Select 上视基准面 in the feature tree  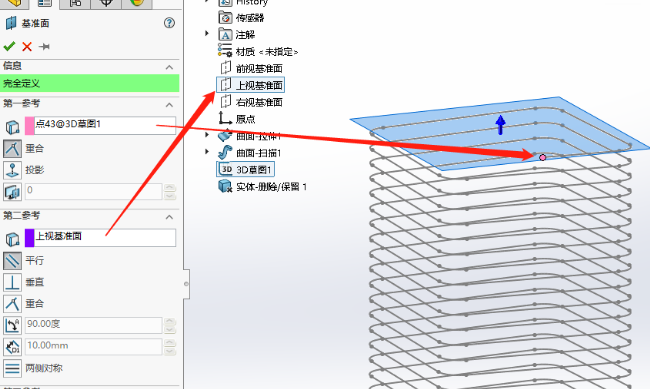pyautogui.click(x=259, y=85)
